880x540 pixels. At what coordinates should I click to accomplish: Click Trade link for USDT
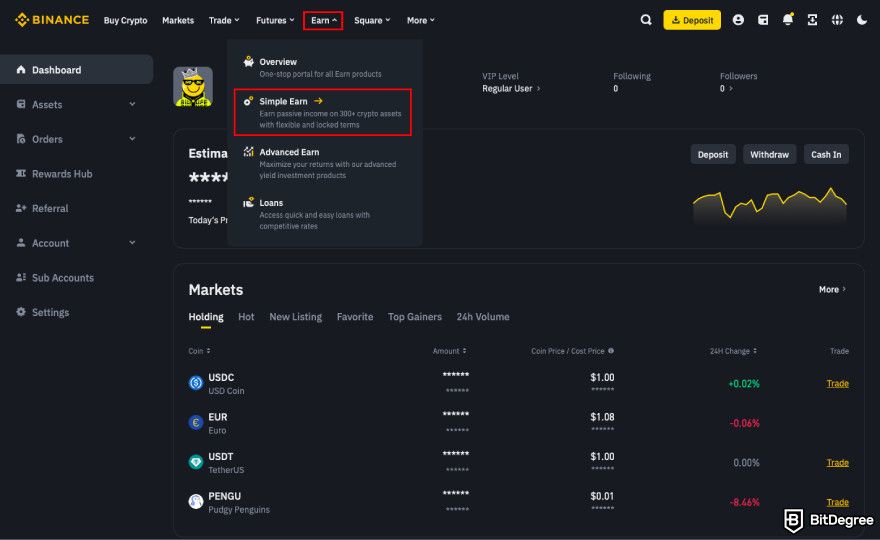[837, 463]
